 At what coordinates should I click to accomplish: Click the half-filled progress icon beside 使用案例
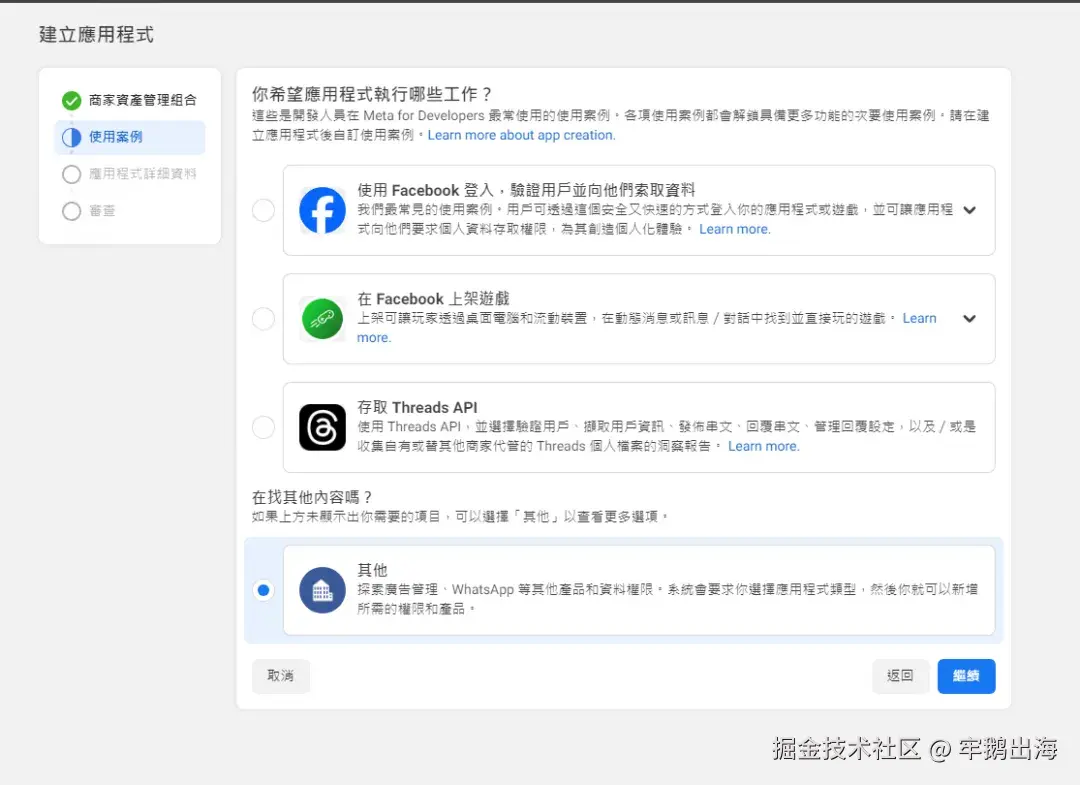click(x=69, y=136)
